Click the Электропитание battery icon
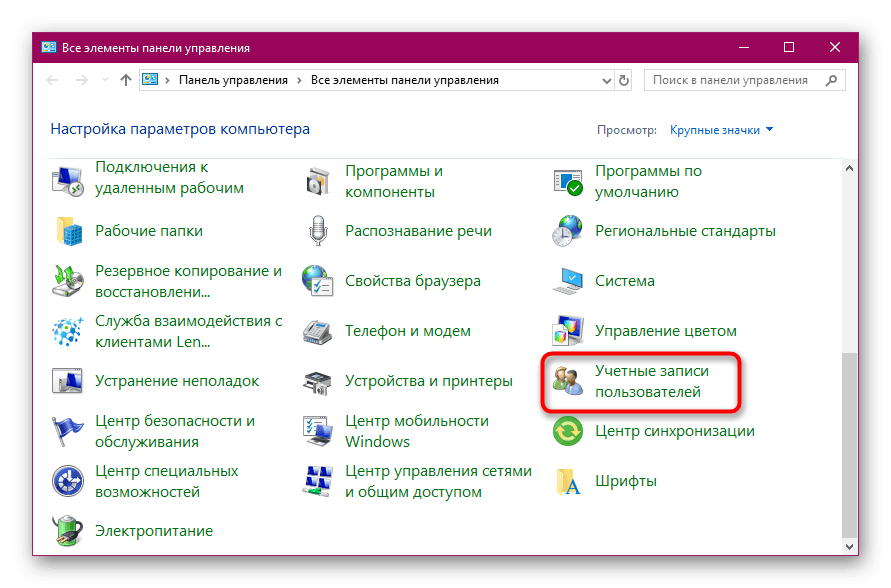Image resolution: width=891 pixels, height=588 pixels. pos(68,531)
